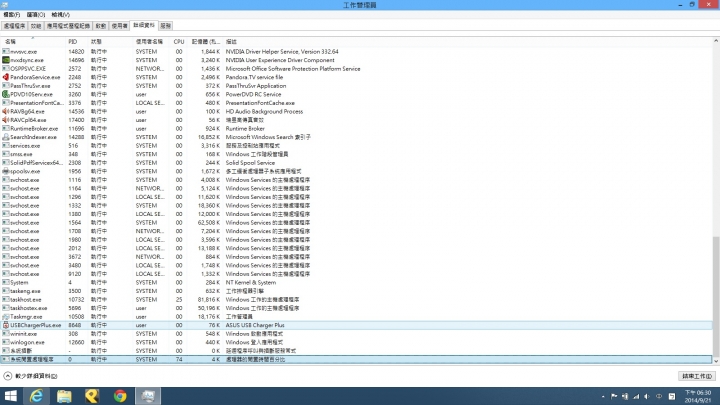Viewport: 720px width, 405px height.
Task: Switch to the 應用程式歷程記錄 tab
Action: [x=68, y=26]
